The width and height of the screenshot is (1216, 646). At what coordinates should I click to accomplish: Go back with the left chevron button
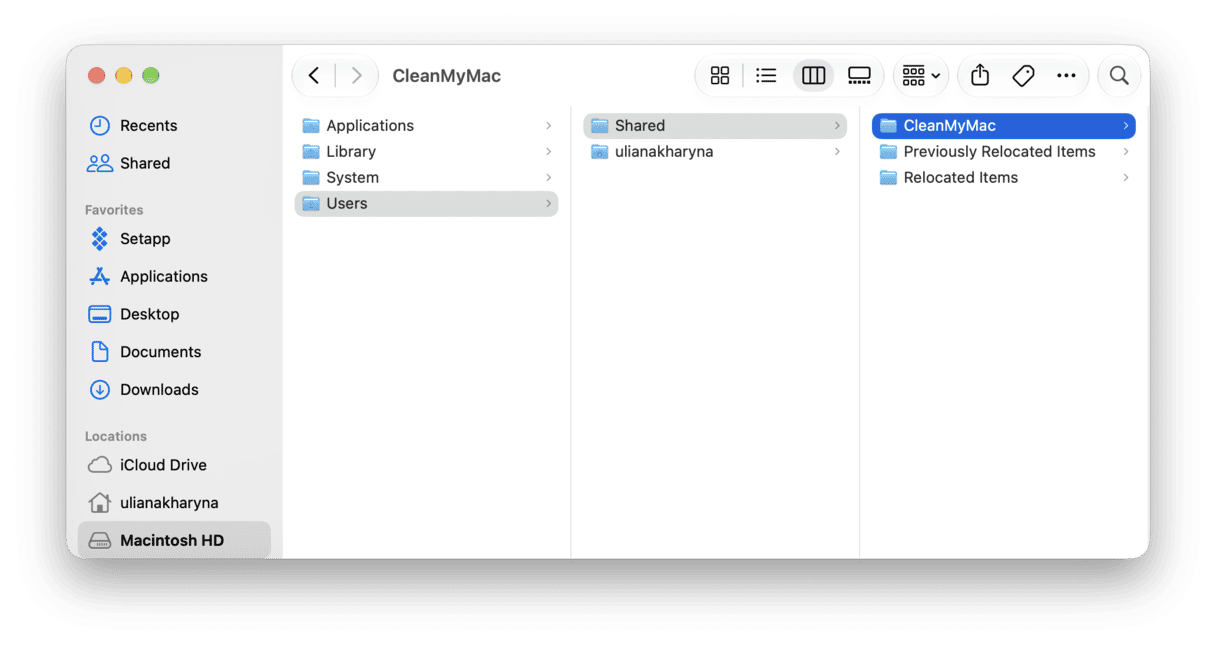click(314, 76)
